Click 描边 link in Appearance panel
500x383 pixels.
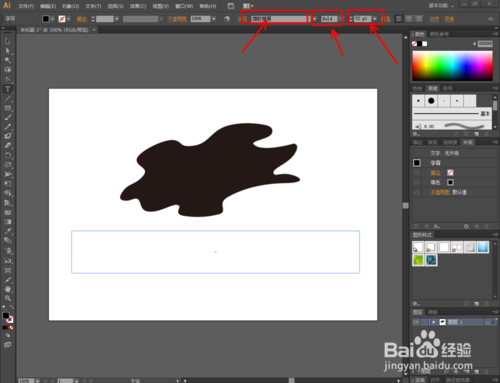pyautogui.click(x=435, y=173)
